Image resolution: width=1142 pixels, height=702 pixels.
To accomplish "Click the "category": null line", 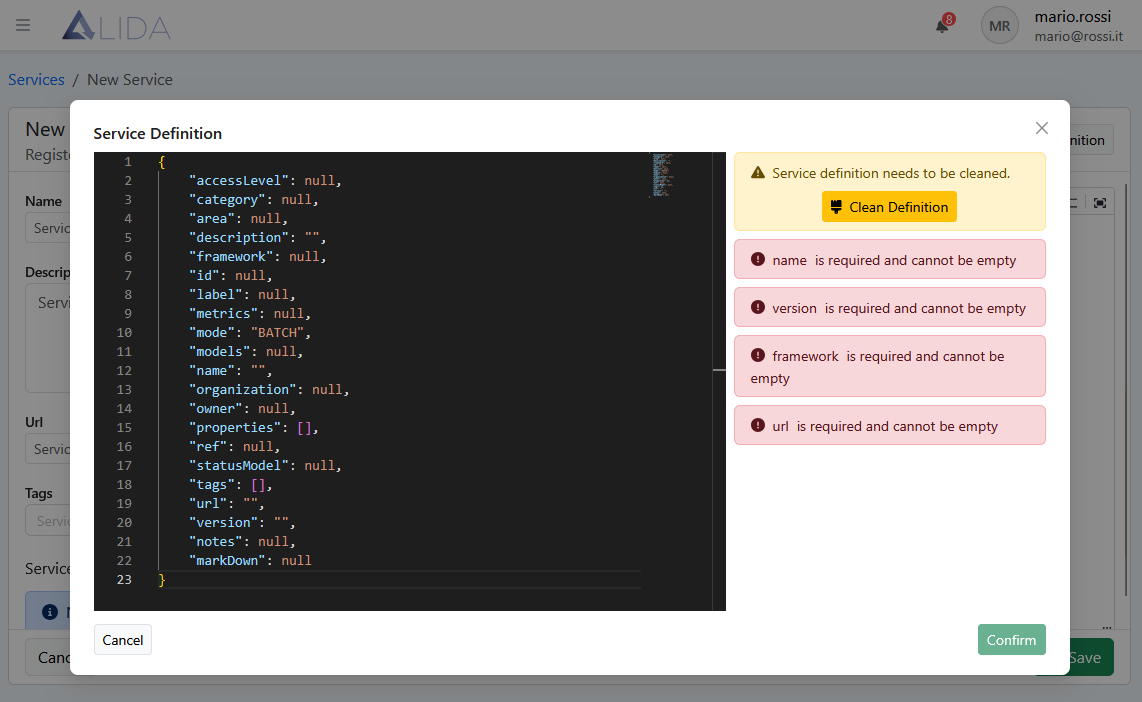I will pyautogui.click(x=253, y=200).
